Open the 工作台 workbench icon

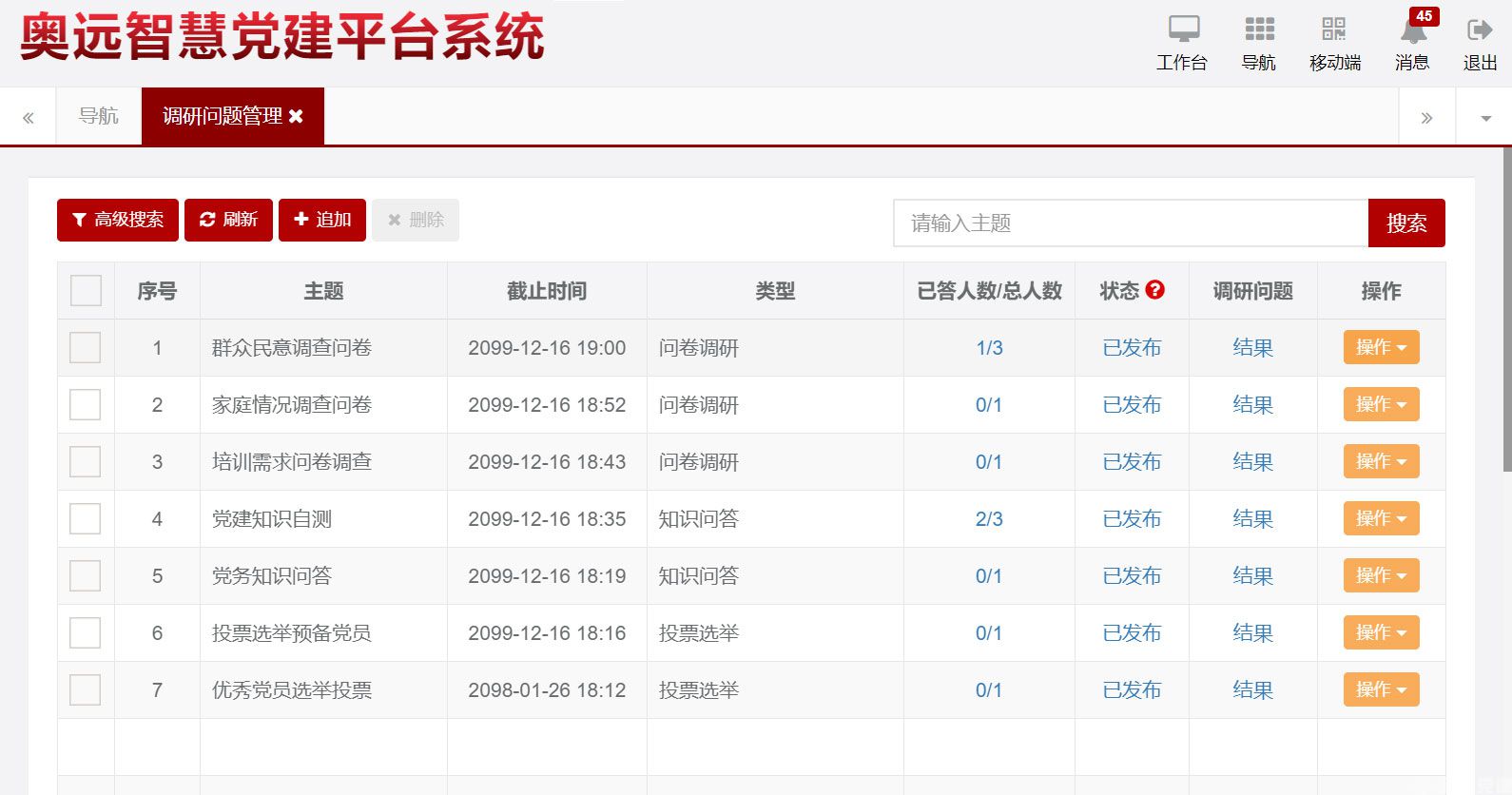pyautogui.click(x=1183, y=43)
